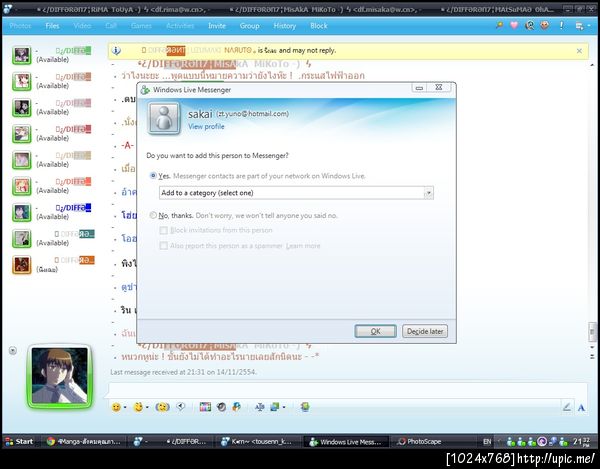Expand the photo sharing dropdown arrow

[284, 408]
